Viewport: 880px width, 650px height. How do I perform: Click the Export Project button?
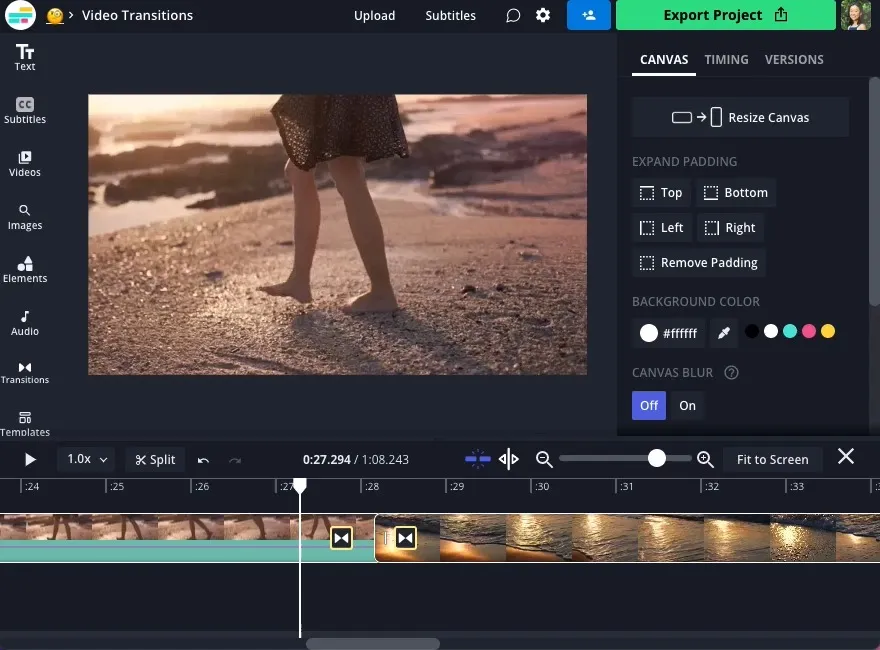click(725, 15)
